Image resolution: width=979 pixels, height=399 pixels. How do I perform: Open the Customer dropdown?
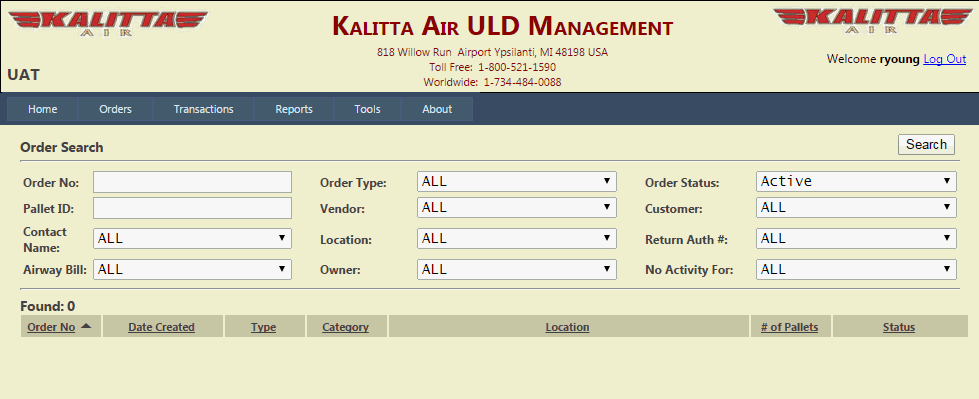(x=856, y=207)
